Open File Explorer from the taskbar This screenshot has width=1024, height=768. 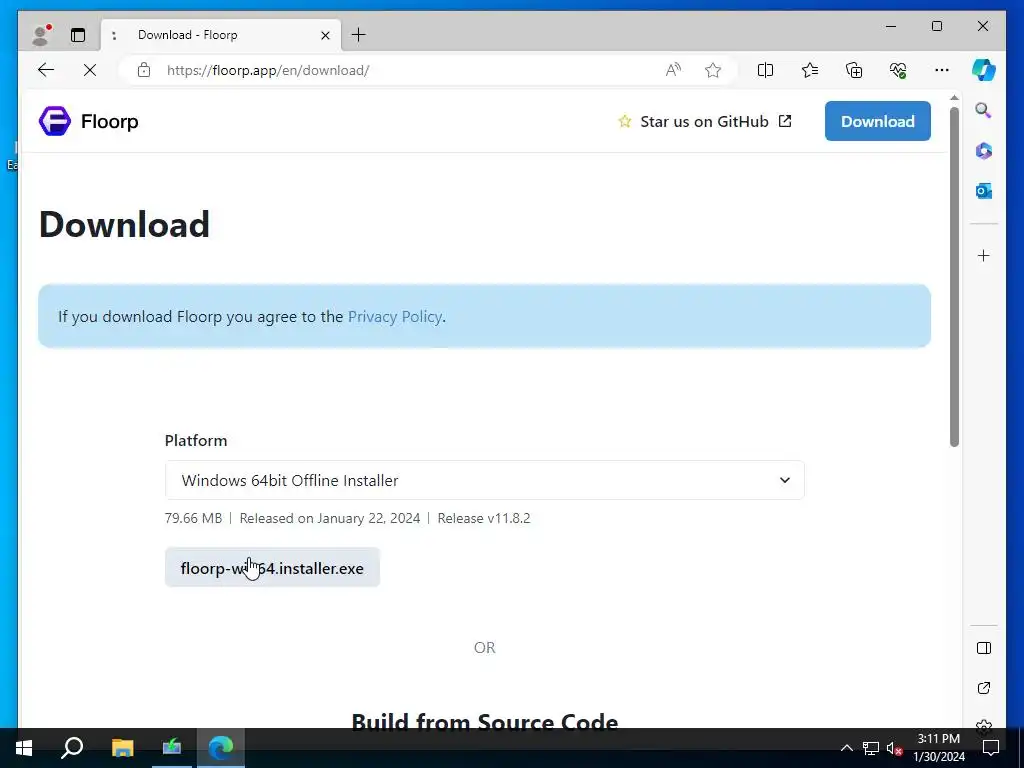pos(122,748)
